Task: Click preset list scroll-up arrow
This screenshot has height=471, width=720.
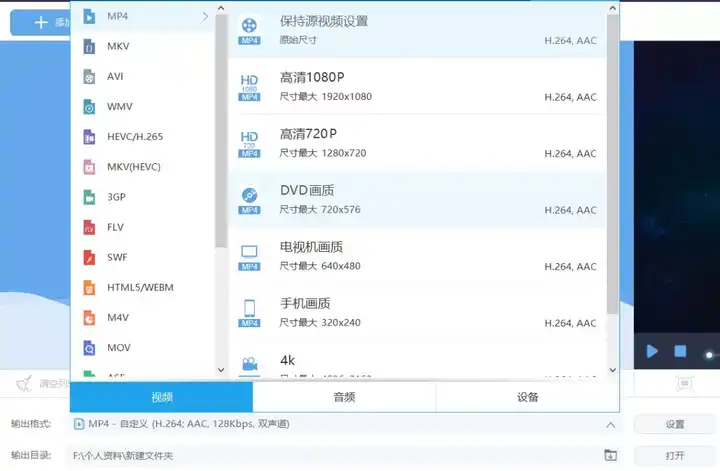Action: pyautogui.click(x=613, y=8)
